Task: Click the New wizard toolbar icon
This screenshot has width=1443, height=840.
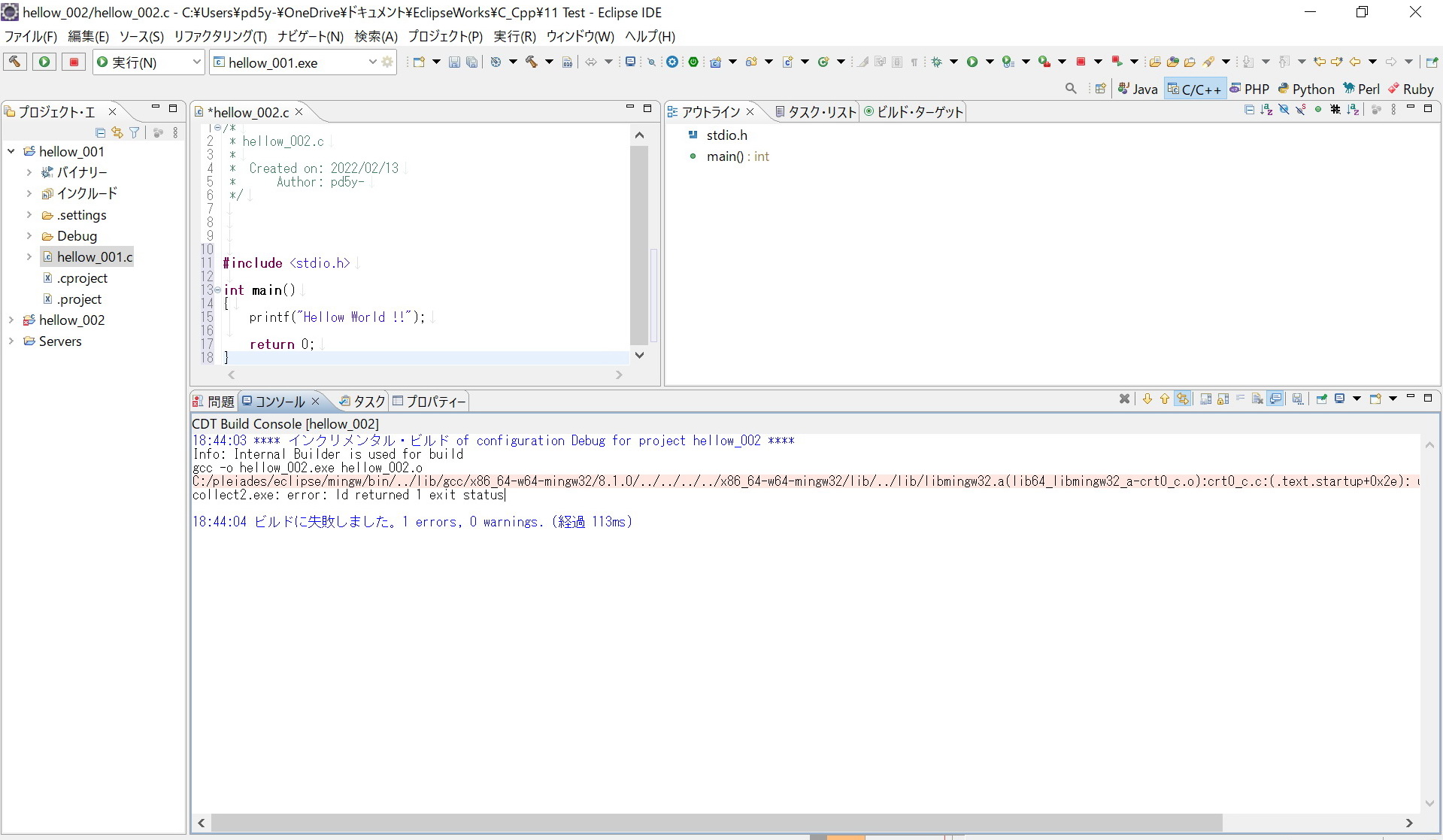Action: (419, 62)
